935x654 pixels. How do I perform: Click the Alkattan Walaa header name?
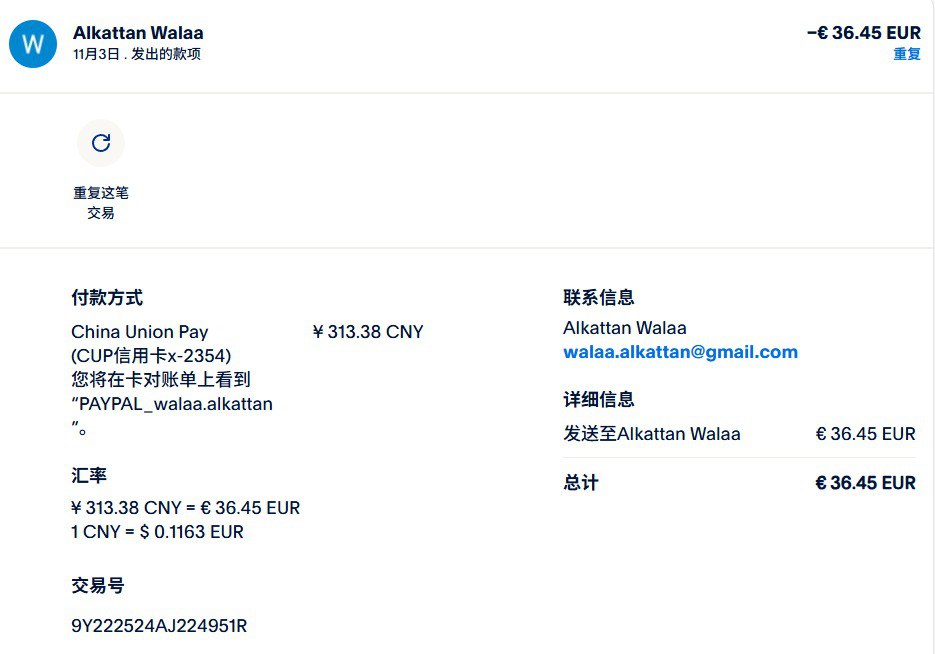point(138,33)
